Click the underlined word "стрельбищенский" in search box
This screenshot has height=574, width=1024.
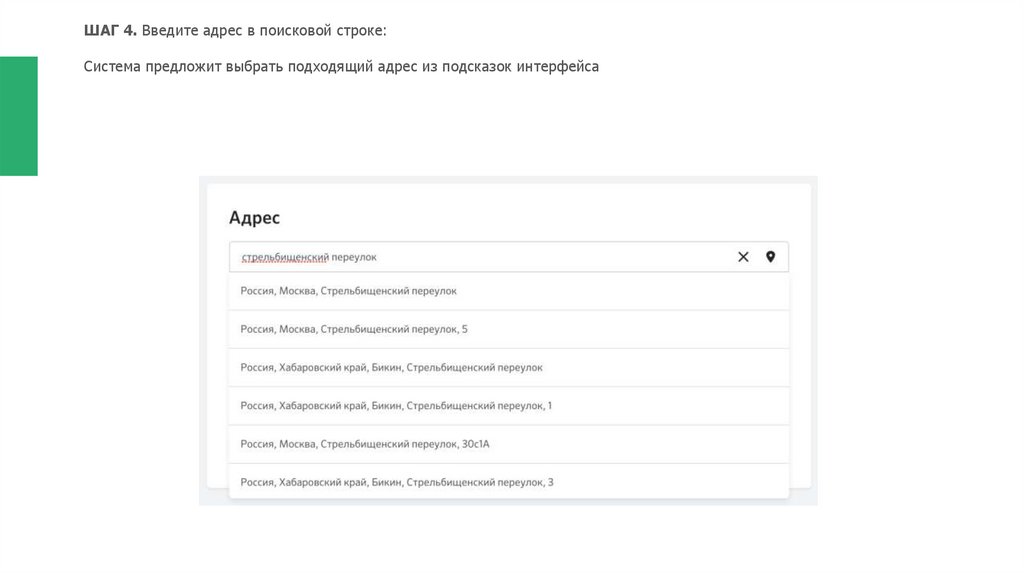point(285,257)
